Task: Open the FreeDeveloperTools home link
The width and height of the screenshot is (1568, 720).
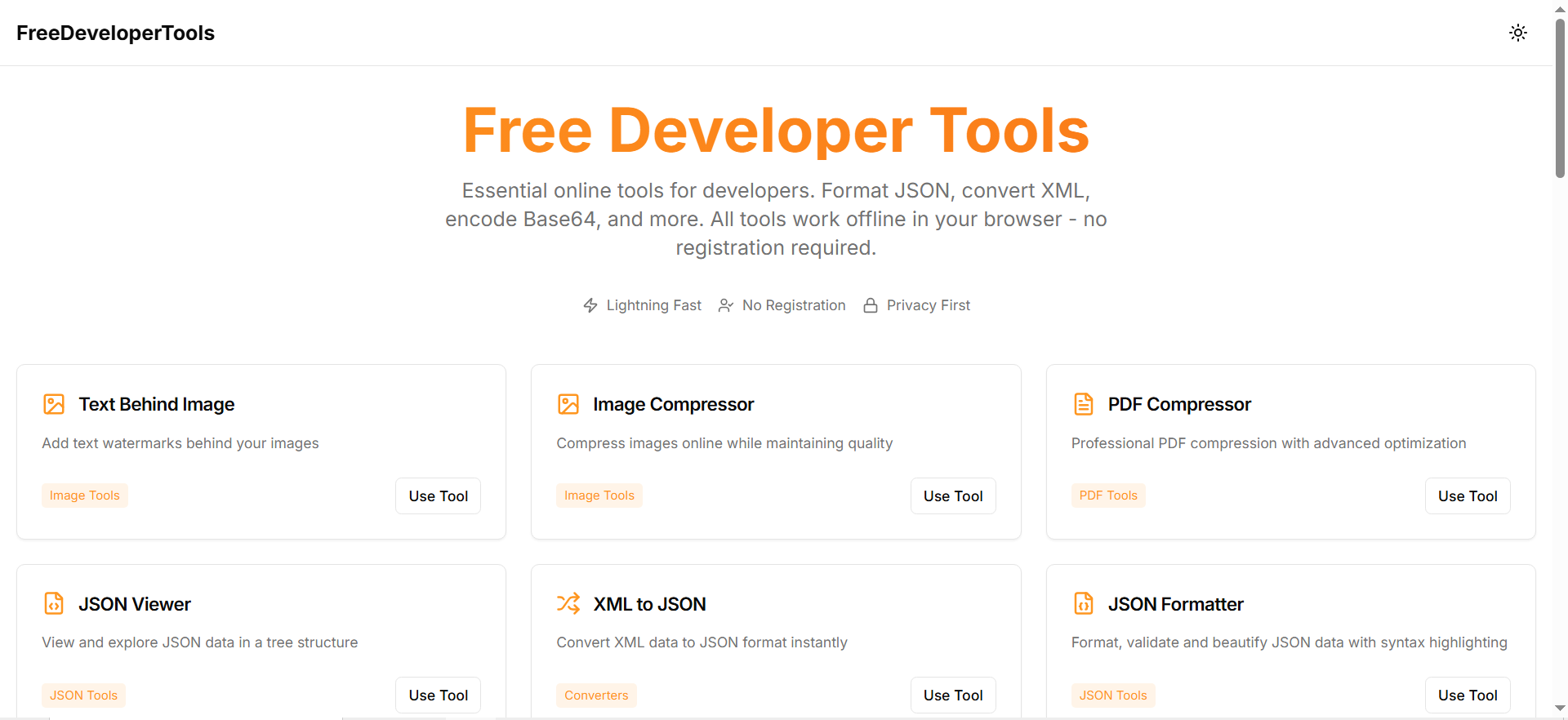Action: click(x=115, y=33)
